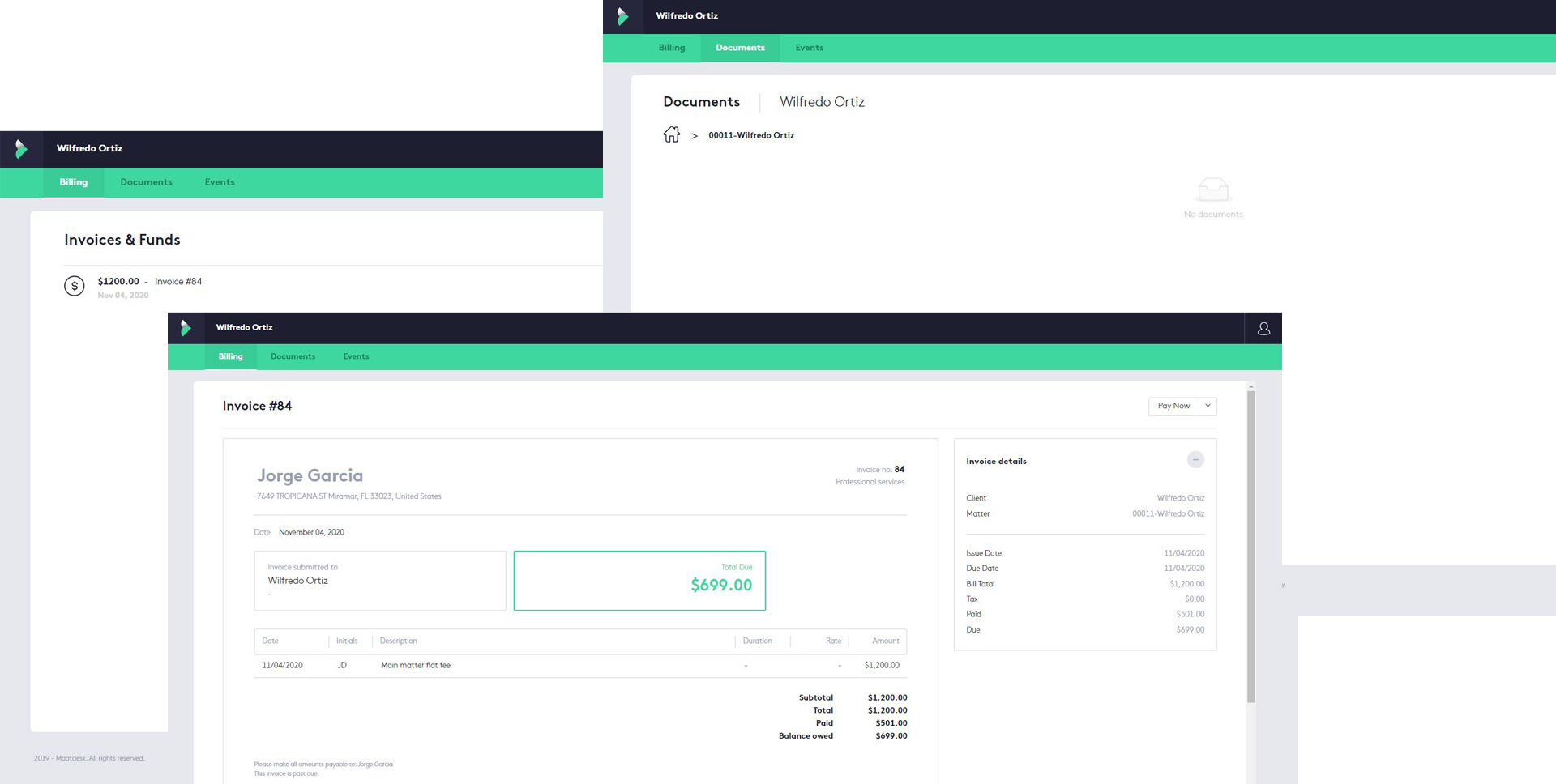
Task: Open the $1200.00 Invoice #84 entry
Action: [x=150, y=282]
